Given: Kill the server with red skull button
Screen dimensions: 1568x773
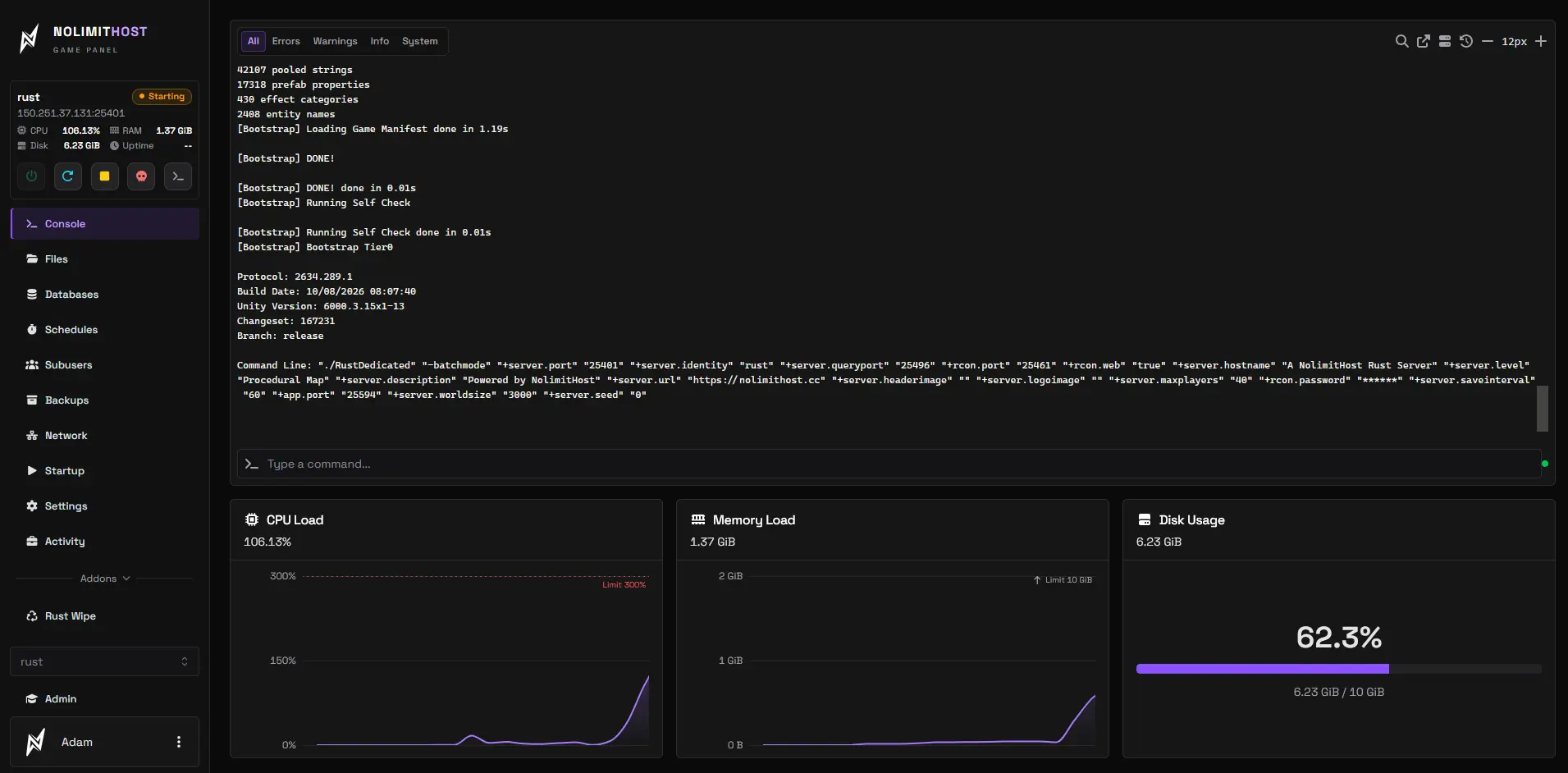Looking at the screenshot, I should click(x=141, y=176).
